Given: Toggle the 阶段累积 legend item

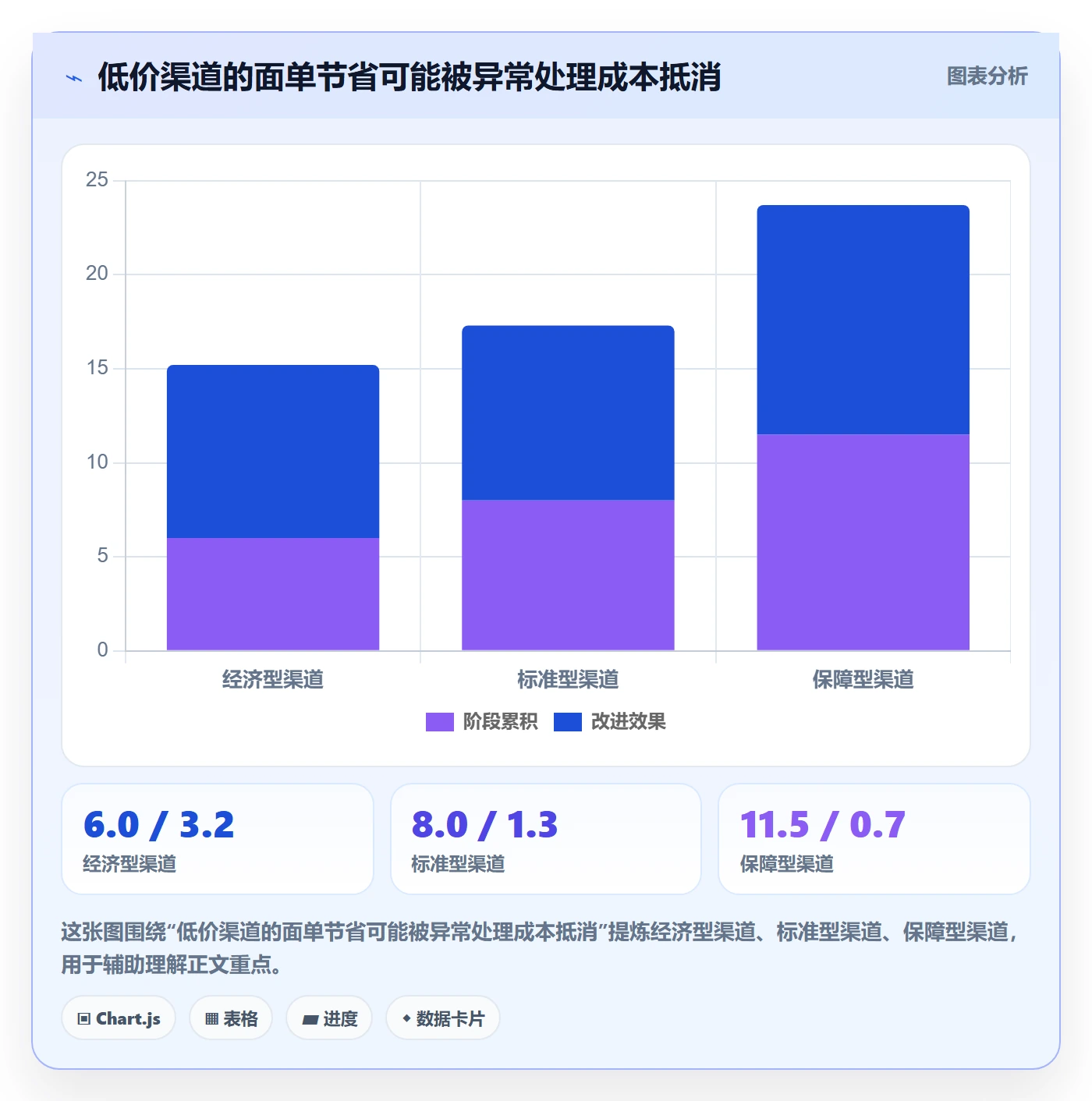Looking at the screenshot, I should tap(481, 721).
